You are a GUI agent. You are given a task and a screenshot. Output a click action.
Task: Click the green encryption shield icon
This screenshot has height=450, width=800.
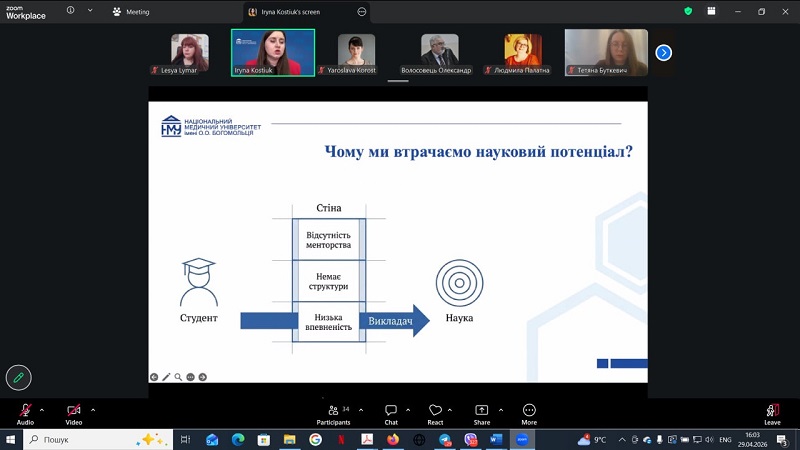click(688, 11)
